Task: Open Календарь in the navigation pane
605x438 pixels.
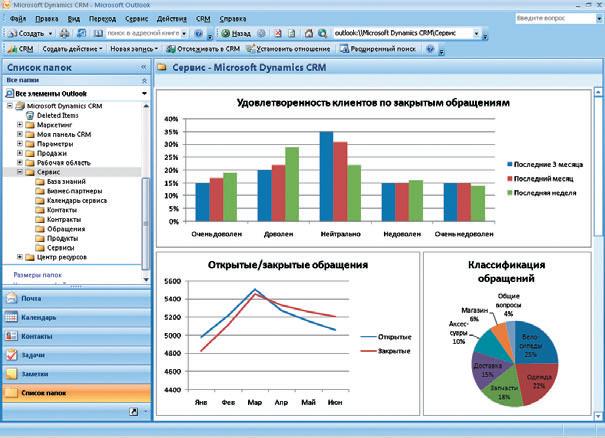Action: (x=76, y=318)
